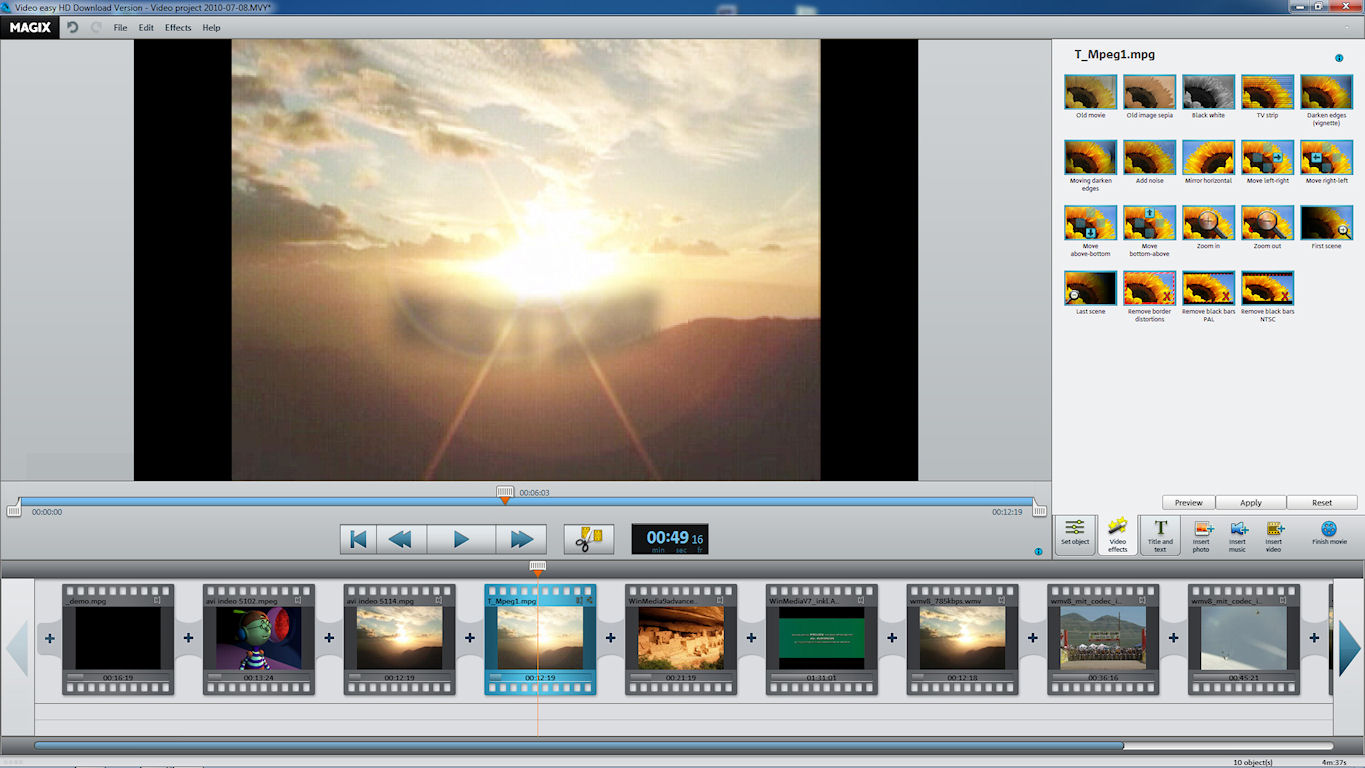Click the undo arrow icon
1365x768 pixels.
tap(73, 28)
